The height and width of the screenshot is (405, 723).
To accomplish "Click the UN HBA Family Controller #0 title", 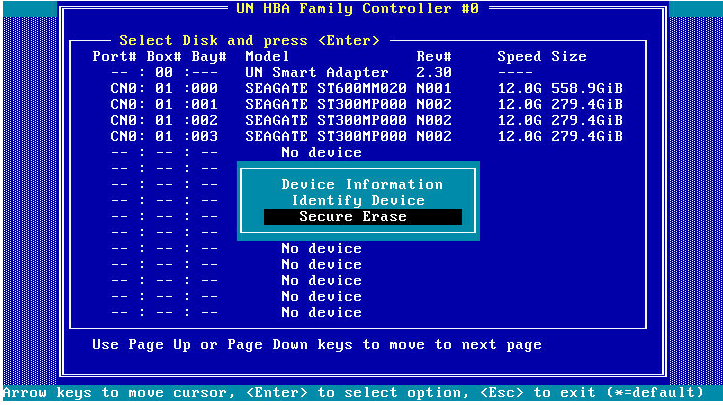I will pos(358,8).
